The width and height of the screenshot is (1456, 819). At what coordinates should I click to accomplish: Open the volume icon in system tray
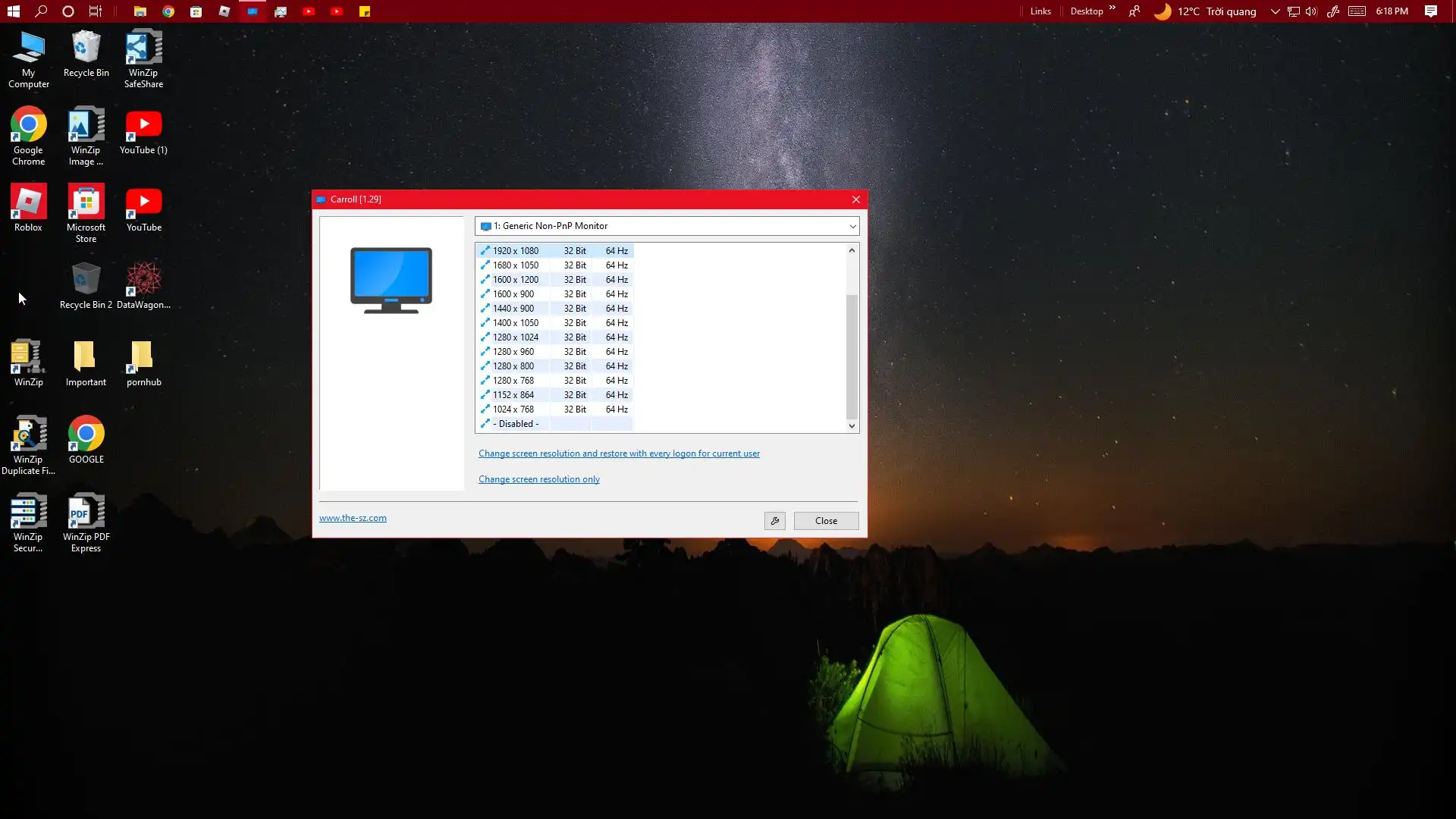(1311, 11)
